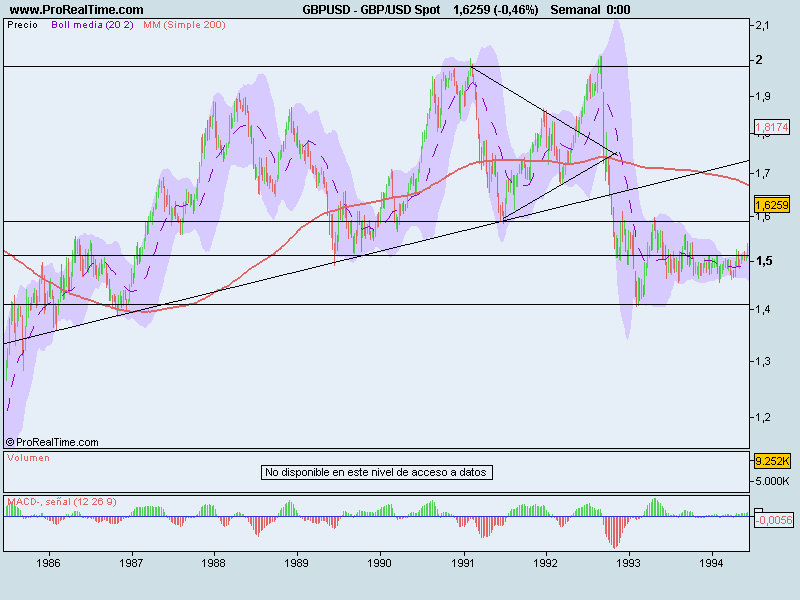This screenshot has height=600, width=800.
Task: Click the -0,0056 MACD value tag
Action: click(773, 520)
